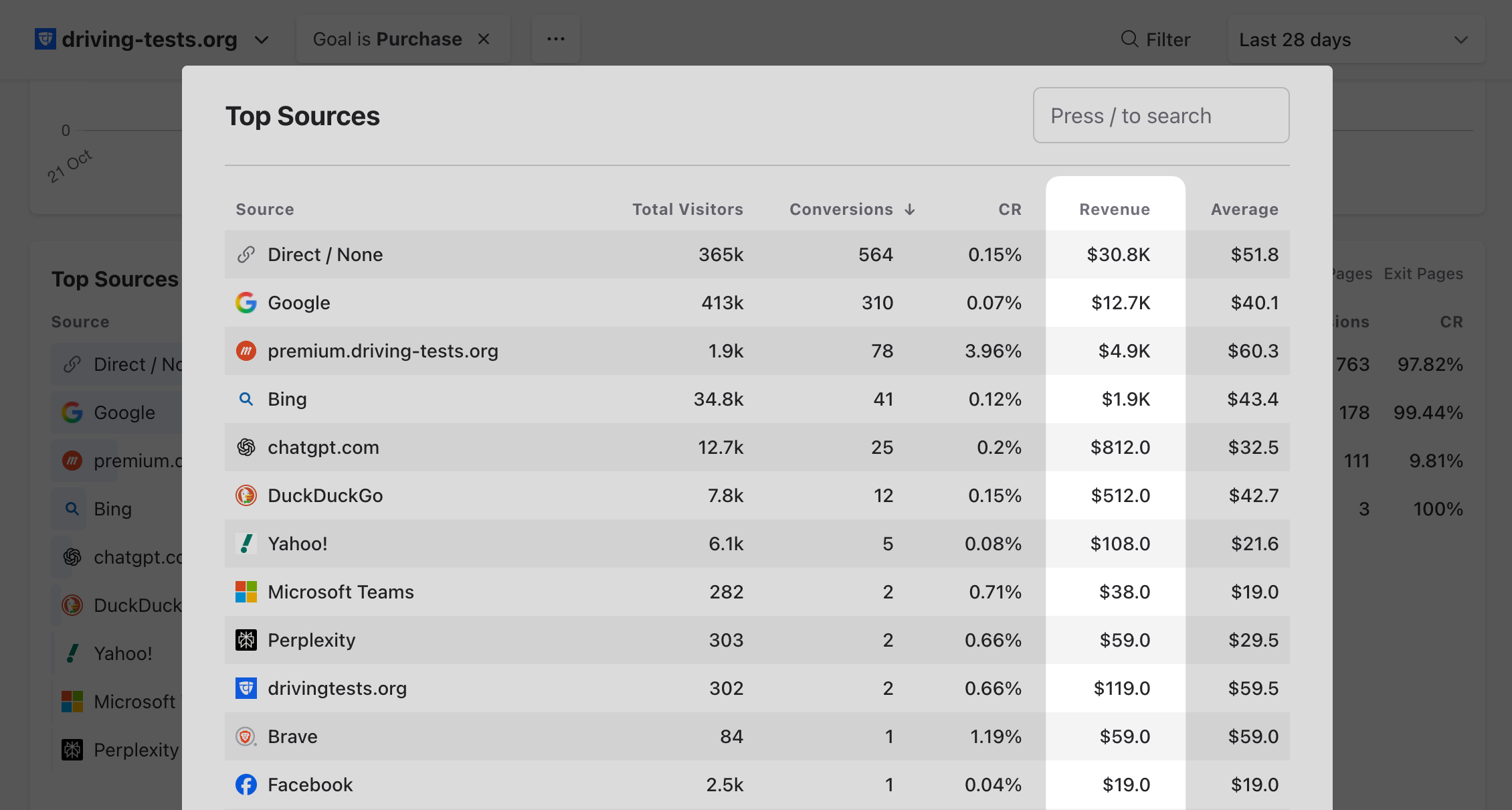
Task: Focus the Press / to search field
Action: coord(1161,116)
